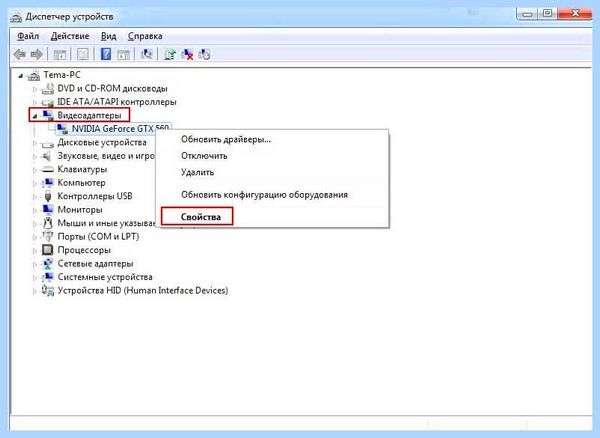Open the Файл menu
600x438 pixels.
tap(28, 36)
